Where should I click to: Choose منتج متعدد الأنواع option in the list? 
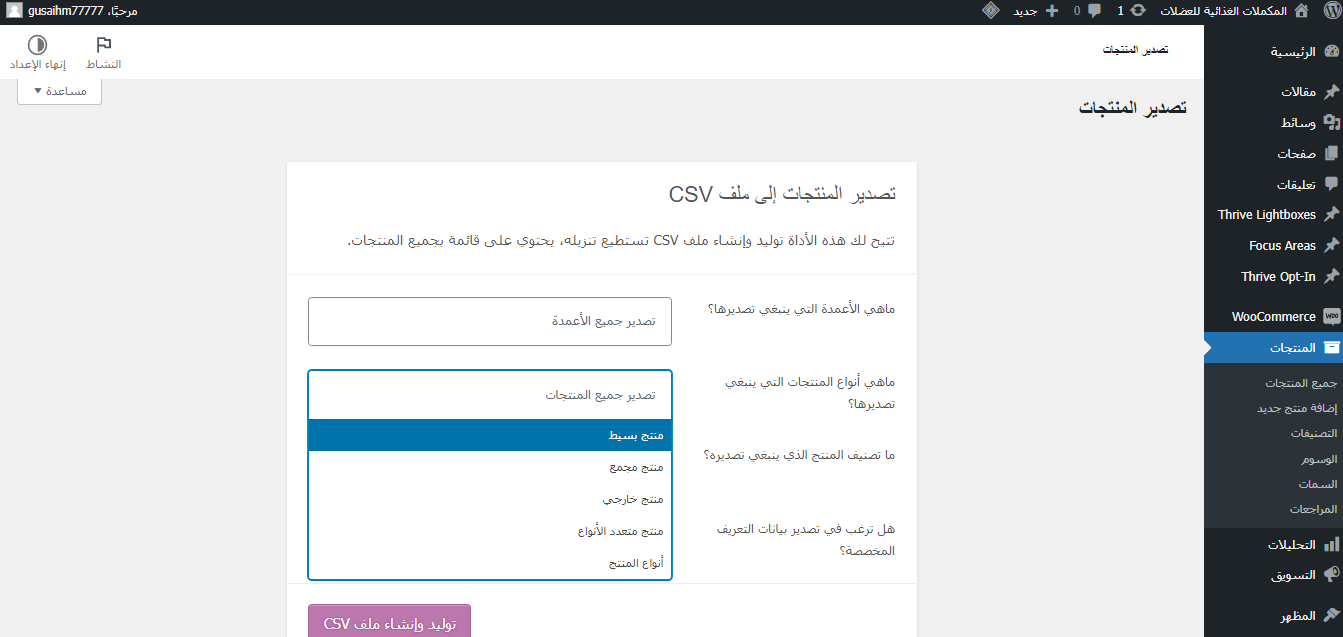point(490,532)
